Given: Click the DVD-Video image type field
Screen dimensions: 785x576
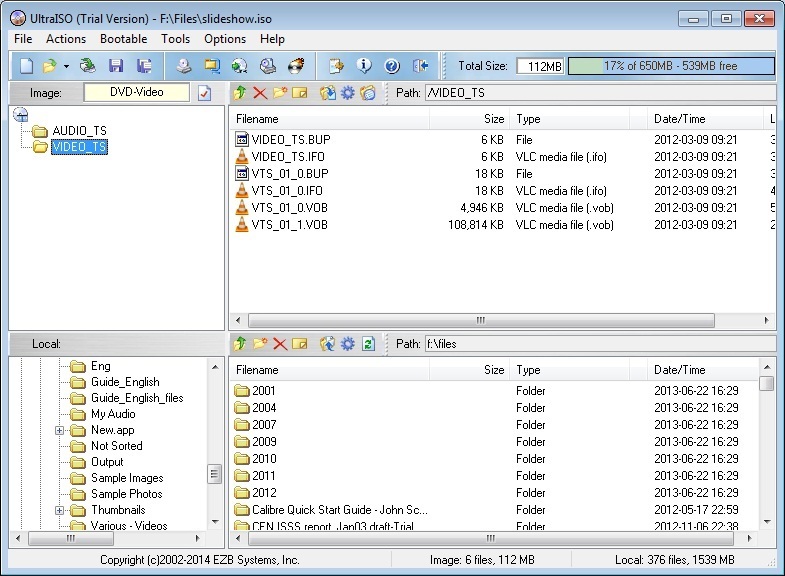Looking at the screenshot, I should tap(137, 92).
